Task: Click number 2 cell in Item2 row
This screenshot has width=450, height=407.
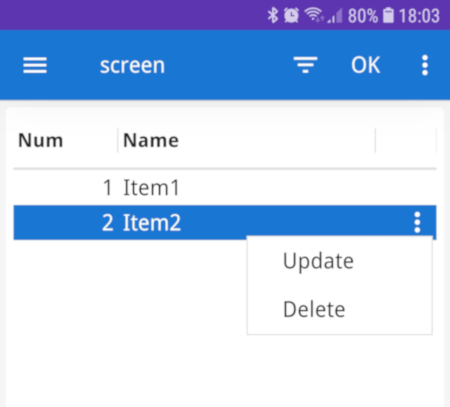Action: click(107, 222)
